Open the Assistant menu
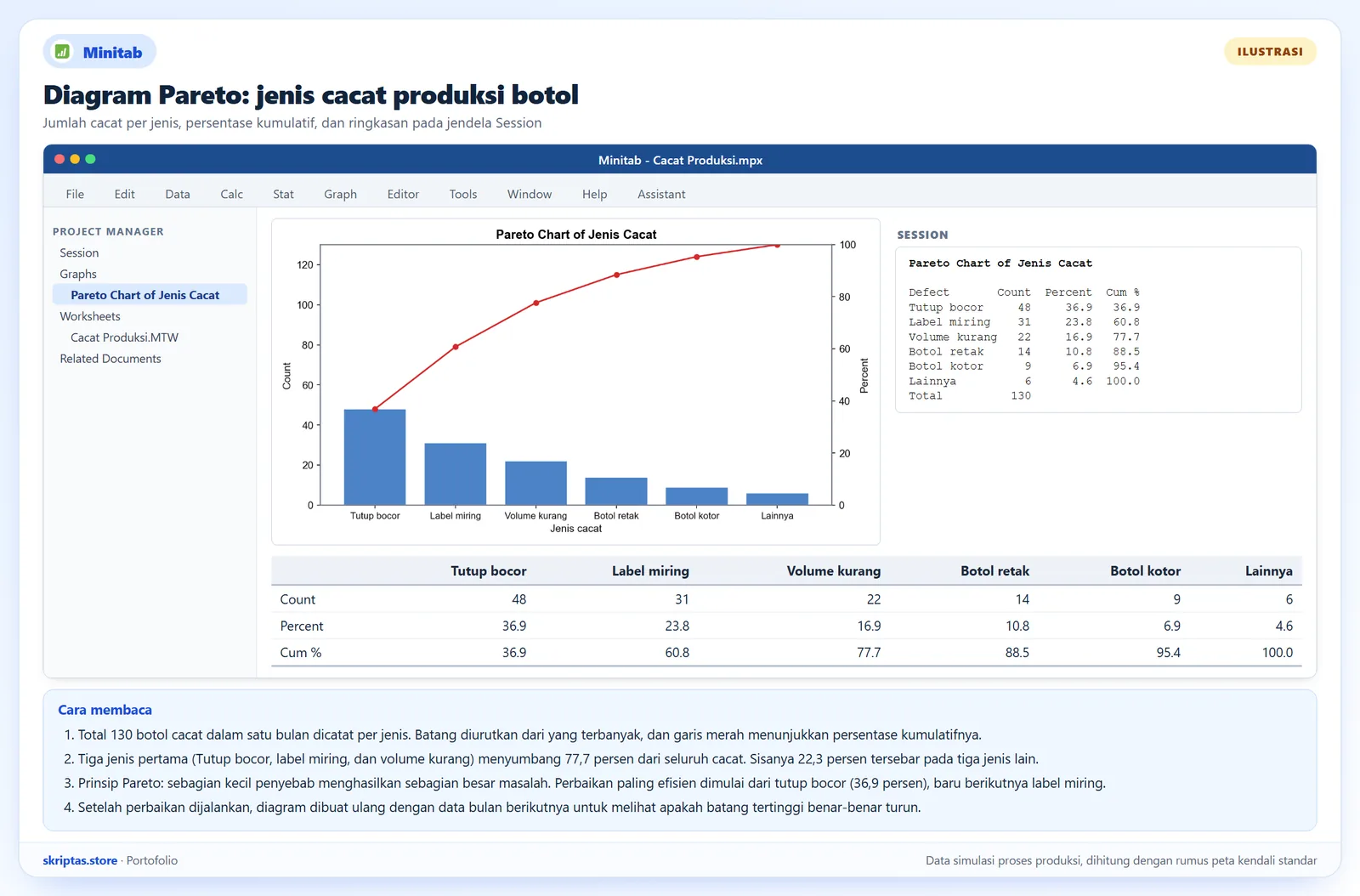 pyautogui.click(x=661, y=194)
